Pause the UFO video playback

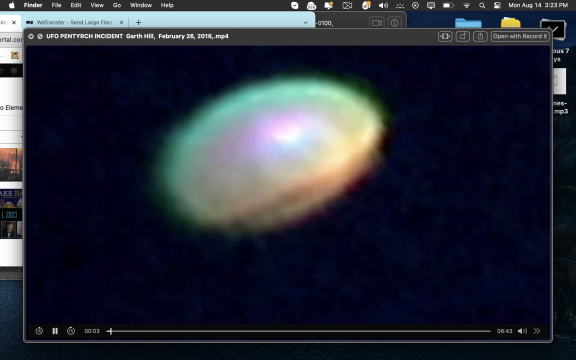pyautogui.click(x=55, y=331)
